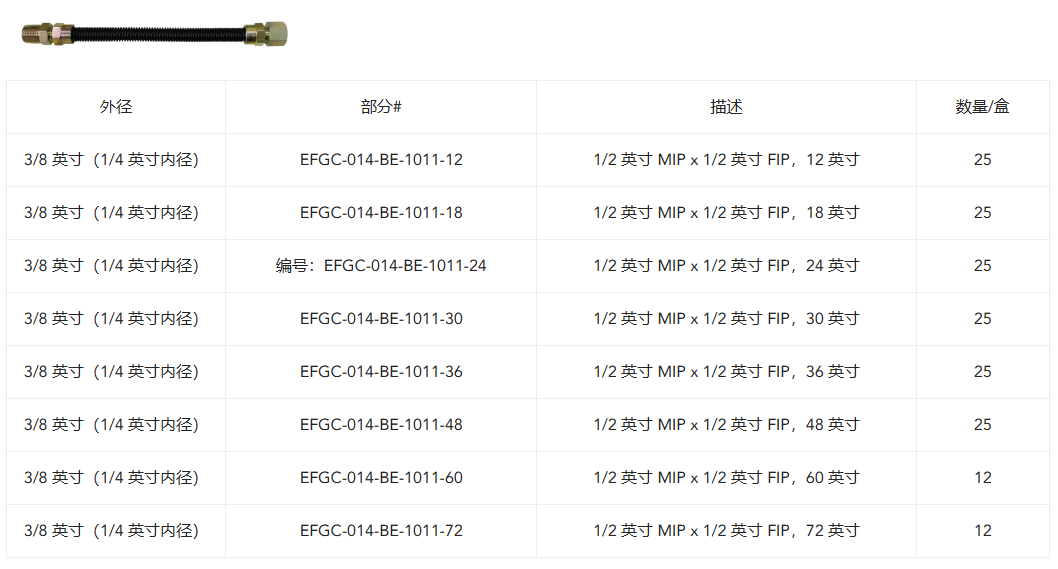Select the description ending in 72 英寸
Screen dimensions: 1058x569
coord(726,531)
